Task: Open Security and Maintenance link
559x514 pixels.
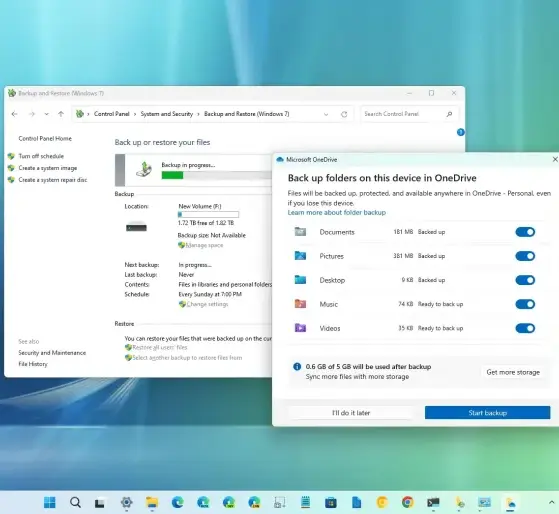Action: 52,353
